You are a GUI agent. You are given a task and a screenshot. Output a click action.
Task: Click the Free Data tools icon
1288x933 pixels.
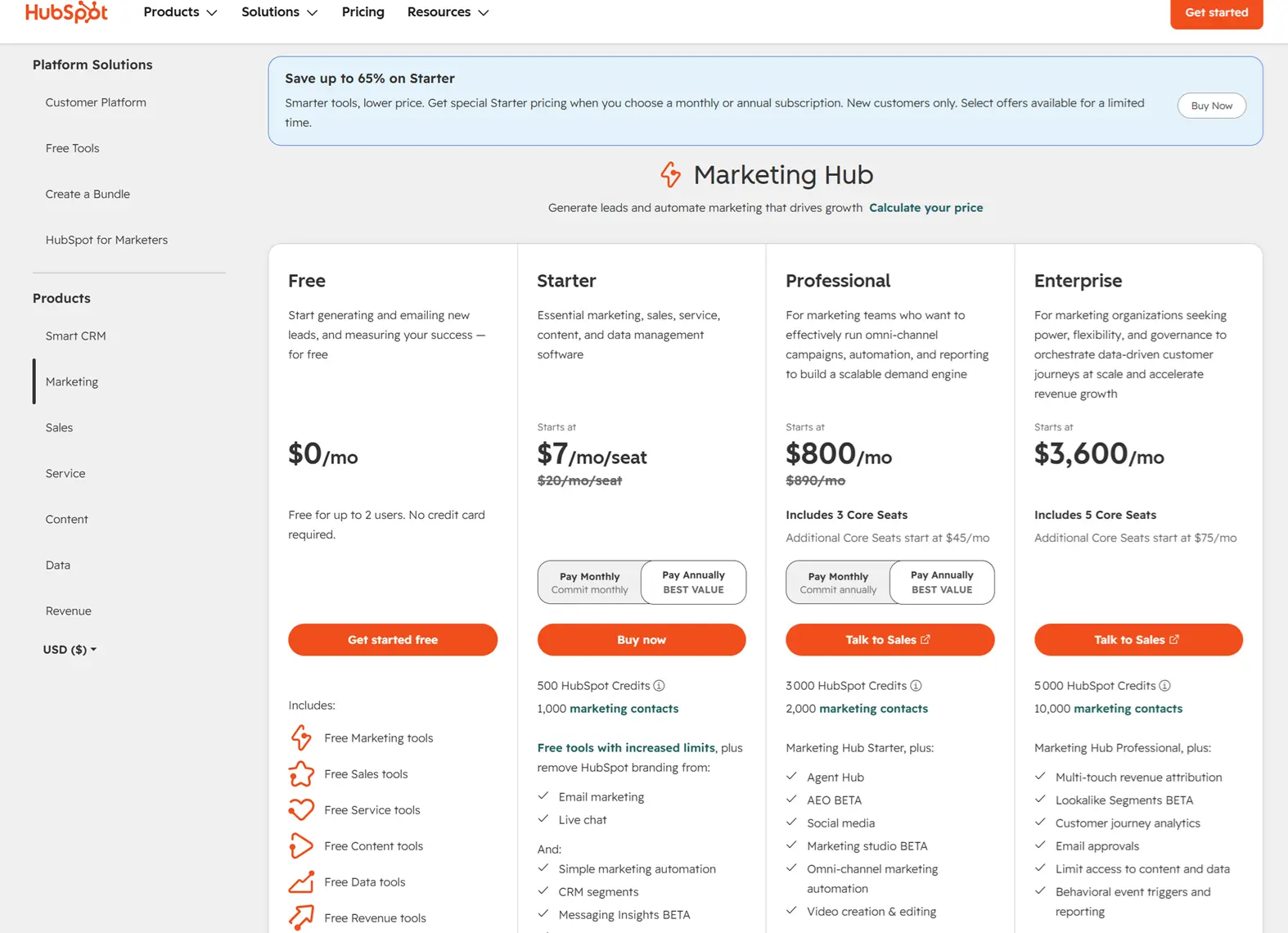click(301, 881)
